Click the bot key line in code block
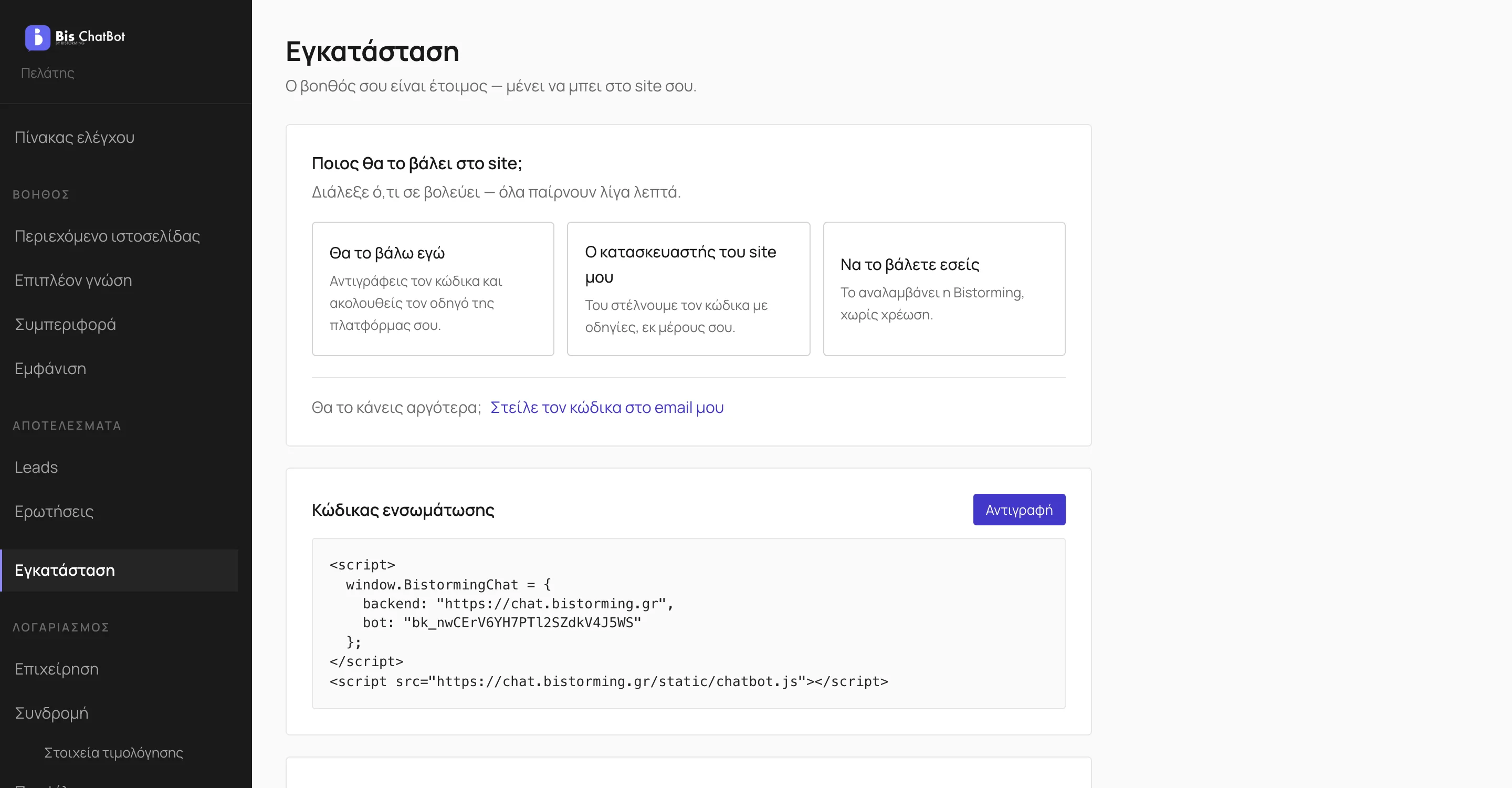Image resolution: width=1512 pixels, height=788 pixels. click(x=502, y=623)
